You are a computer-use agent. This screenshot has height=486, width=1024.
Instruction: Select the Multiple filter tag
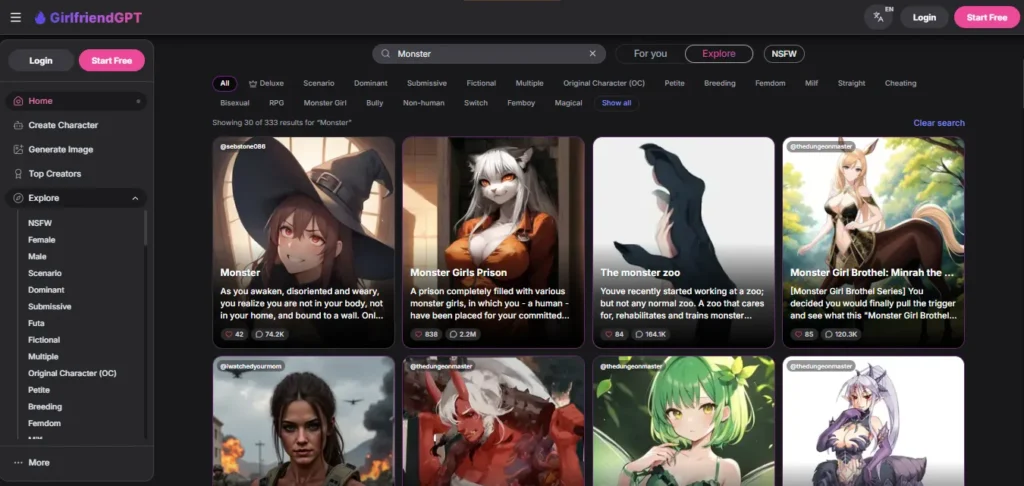point(530,84)
